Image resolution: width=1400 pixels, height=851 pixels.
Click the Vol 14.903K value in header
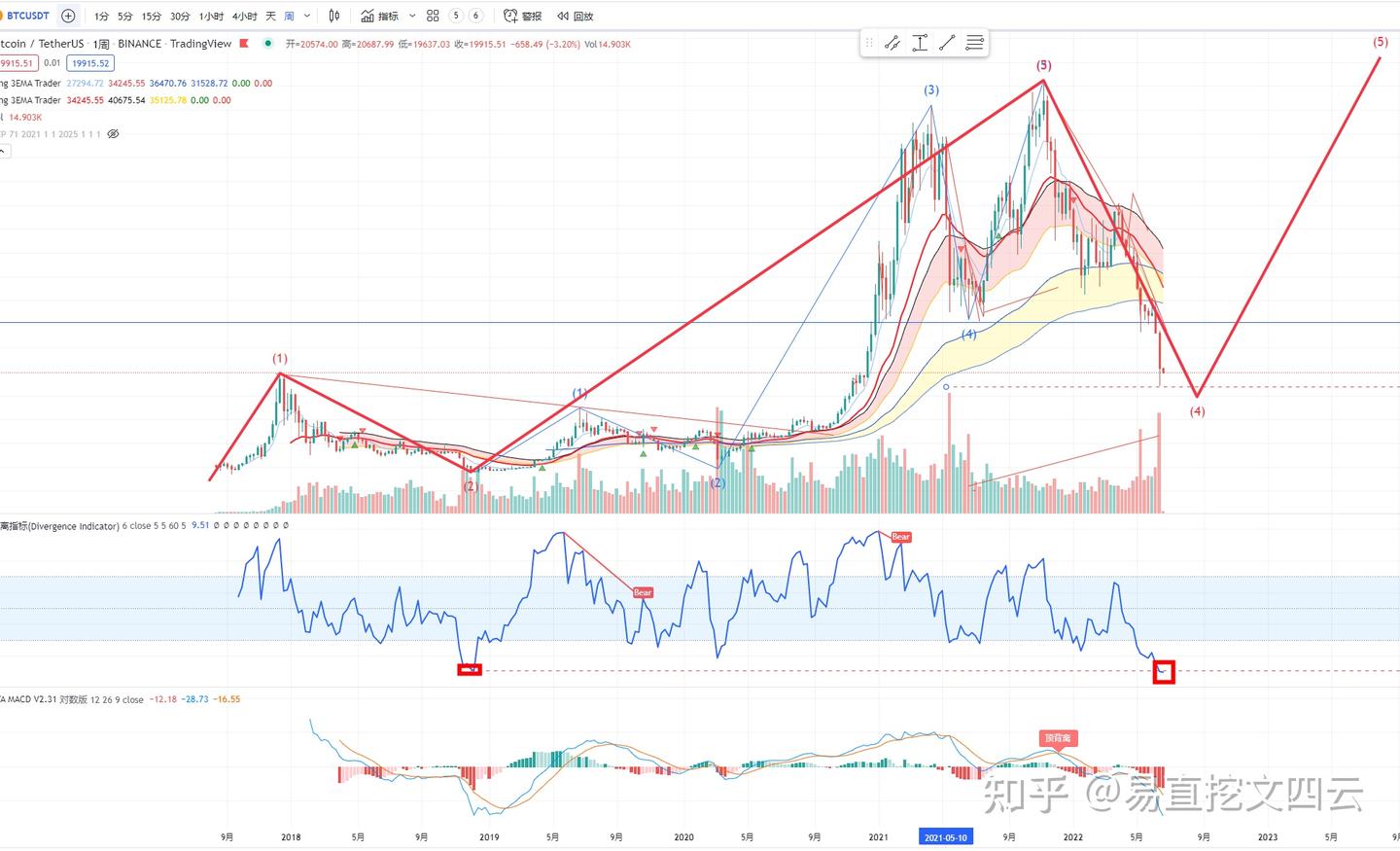608,44
